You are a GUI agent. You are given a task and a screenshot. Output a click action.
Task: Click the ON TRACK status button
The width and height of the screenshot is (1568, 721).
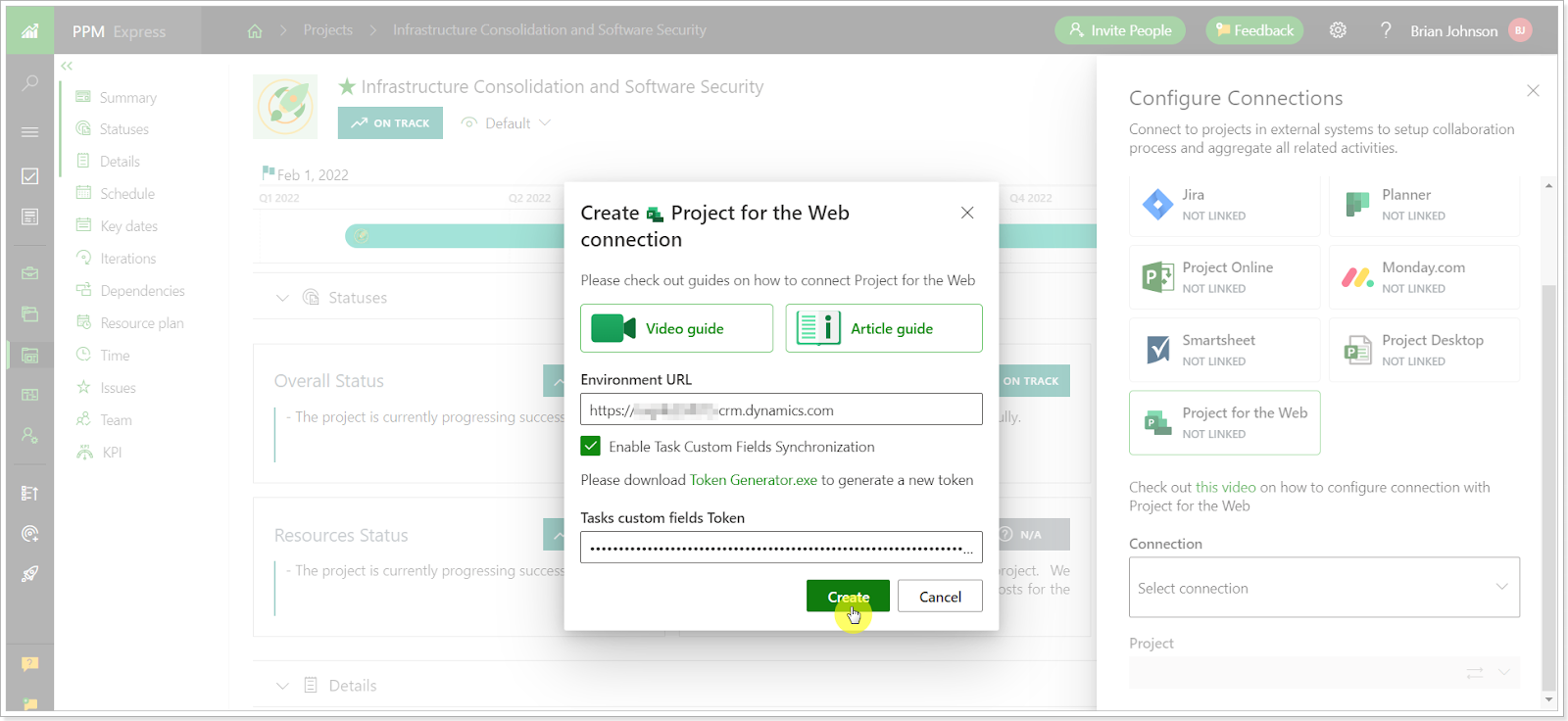(x=390, y=123)
